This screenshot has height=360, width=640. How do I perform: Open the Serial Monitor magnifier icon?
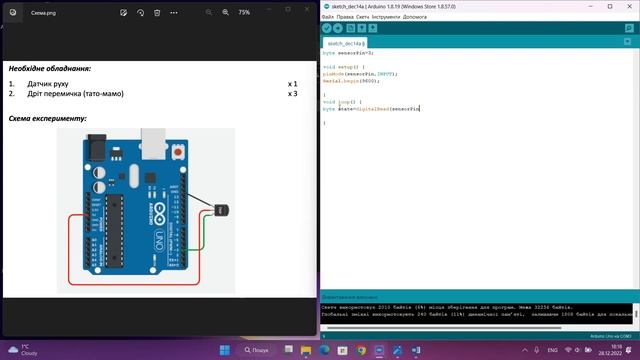pos(629,28)
